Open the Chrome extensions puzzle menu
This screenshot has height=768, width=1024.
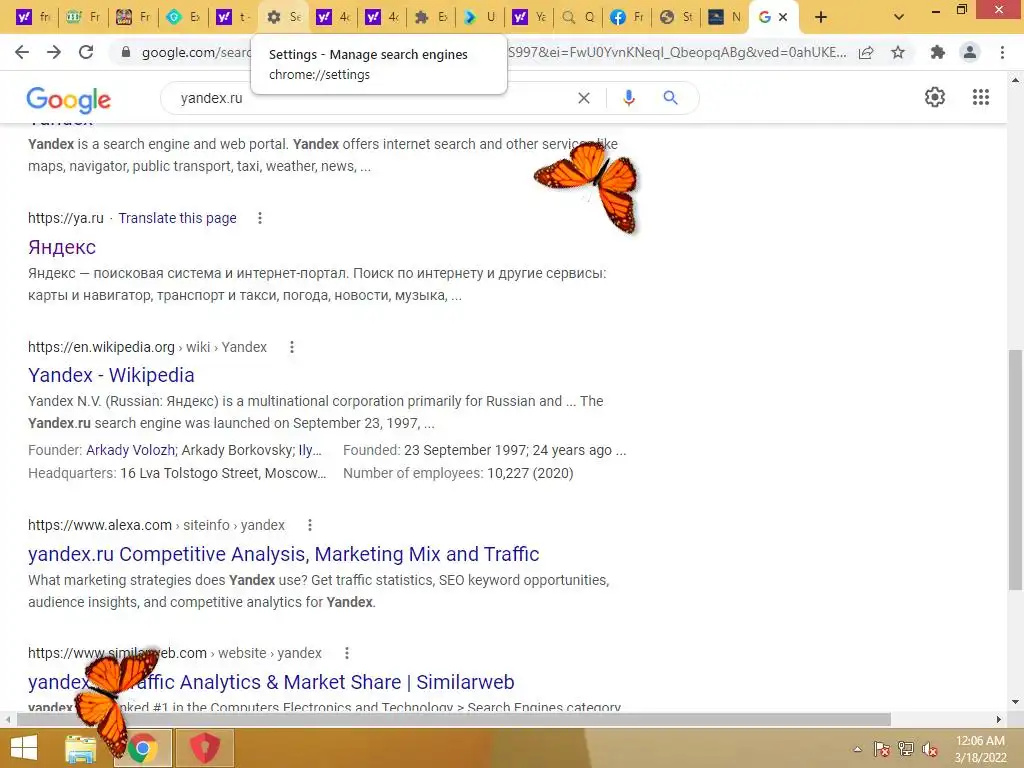click(938, 52)
